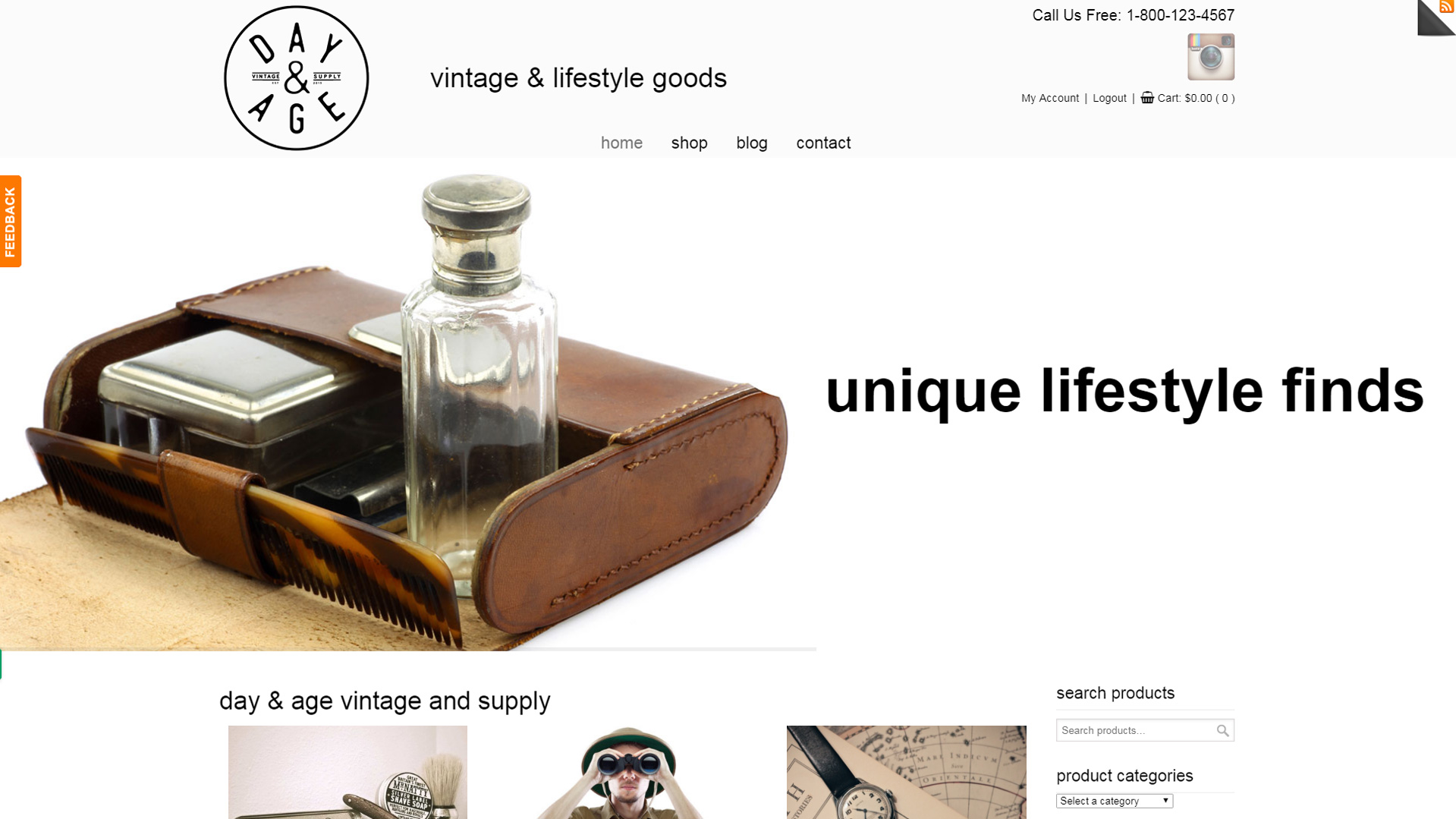Expand the Select a category dropdown

point(1114,801)
